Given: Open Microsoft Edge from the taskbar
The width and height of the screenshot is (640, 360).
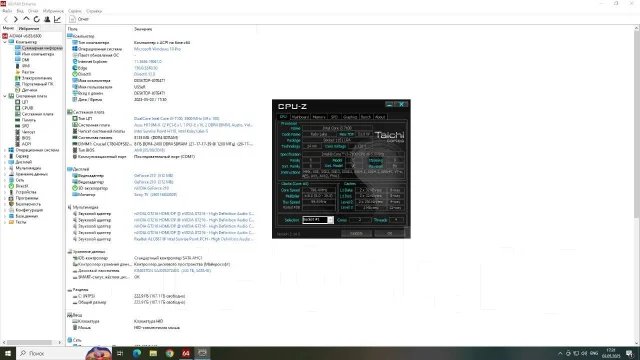Looking at the screenshot, I should [x=137, y=353].
